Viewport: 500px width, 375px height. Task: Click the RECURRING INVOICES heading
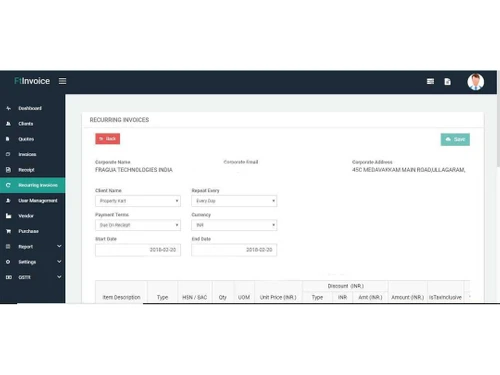tap(119, 120)
